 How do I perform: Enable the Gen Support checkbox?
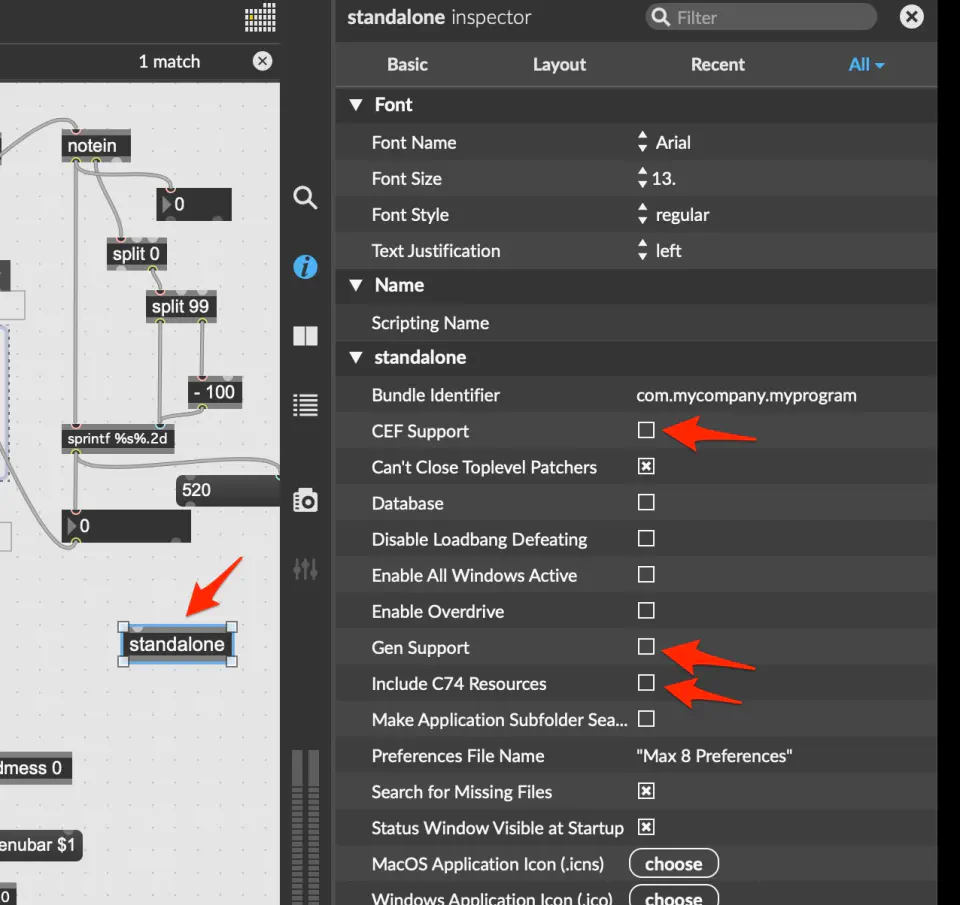(646, 647)
